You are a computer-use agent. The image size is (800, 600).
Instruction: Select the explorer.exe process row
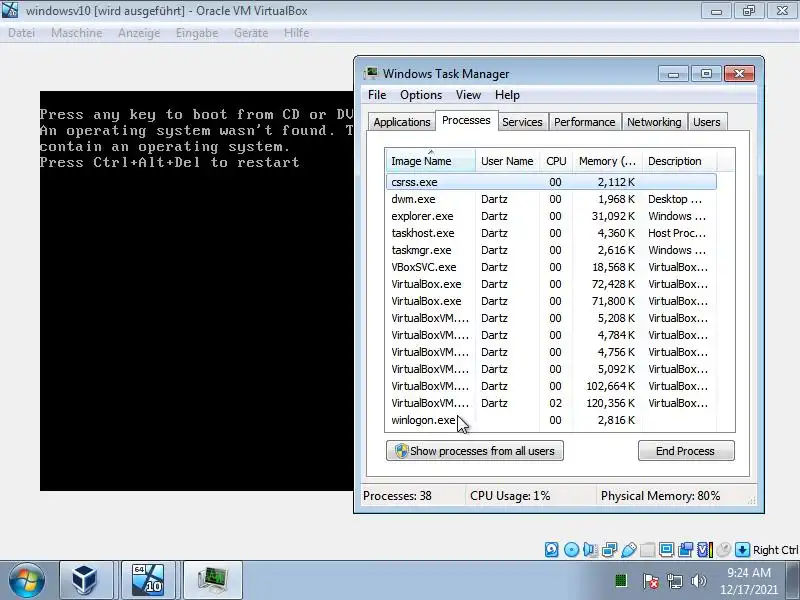point(551,216)
